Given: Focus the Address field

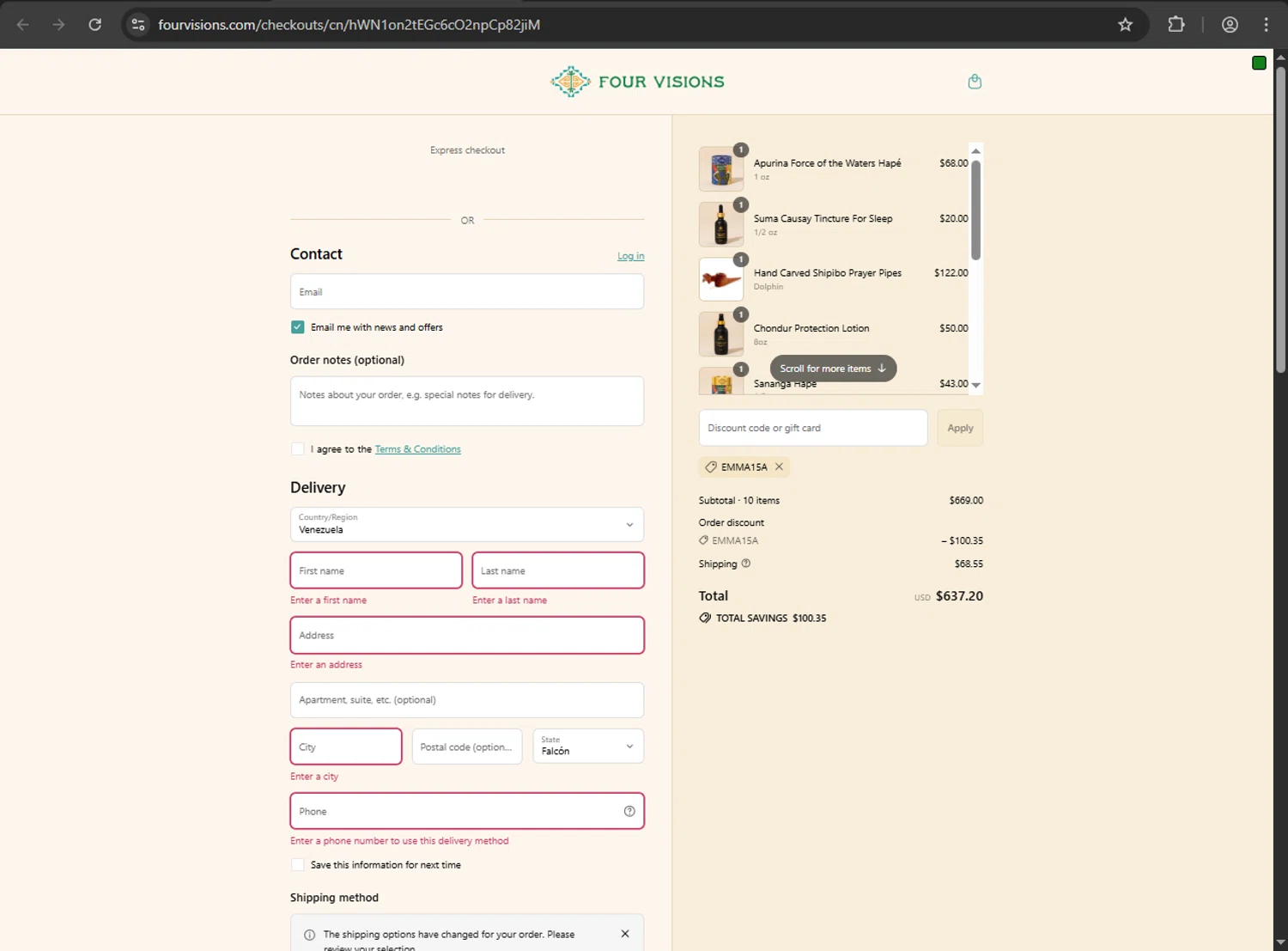Looking at the screenshot, I should 467,635.
